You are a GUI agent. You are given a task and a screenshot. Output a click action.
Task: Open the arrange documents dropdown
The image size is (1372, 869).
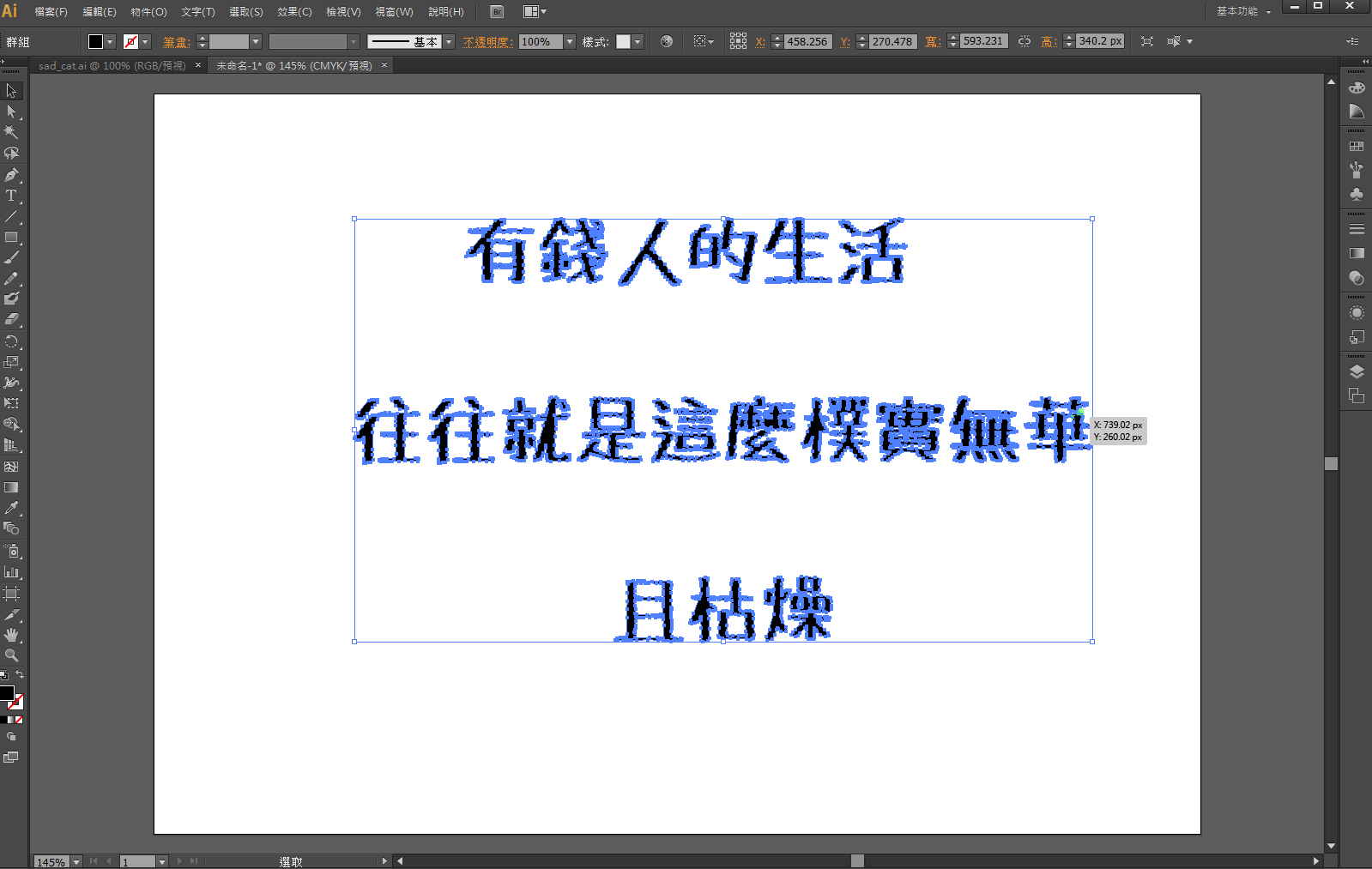pos(535,12)
